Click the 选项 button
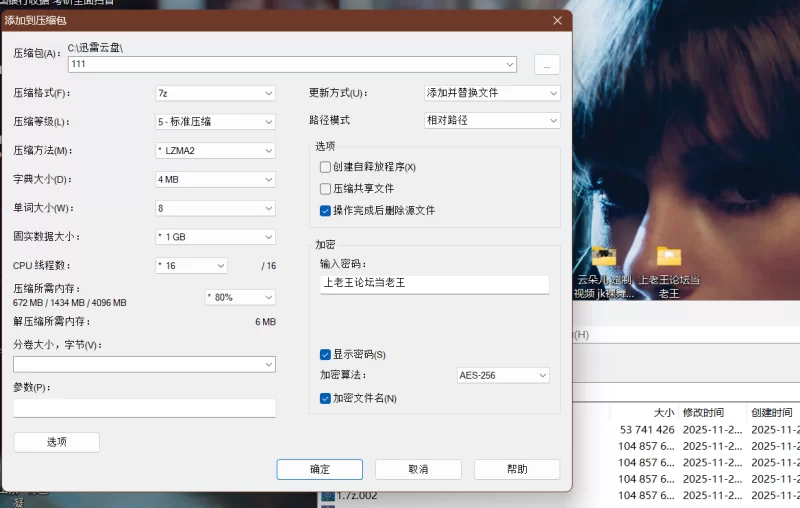The width and height of the screenshot is (800, 508). click(57, 442)
